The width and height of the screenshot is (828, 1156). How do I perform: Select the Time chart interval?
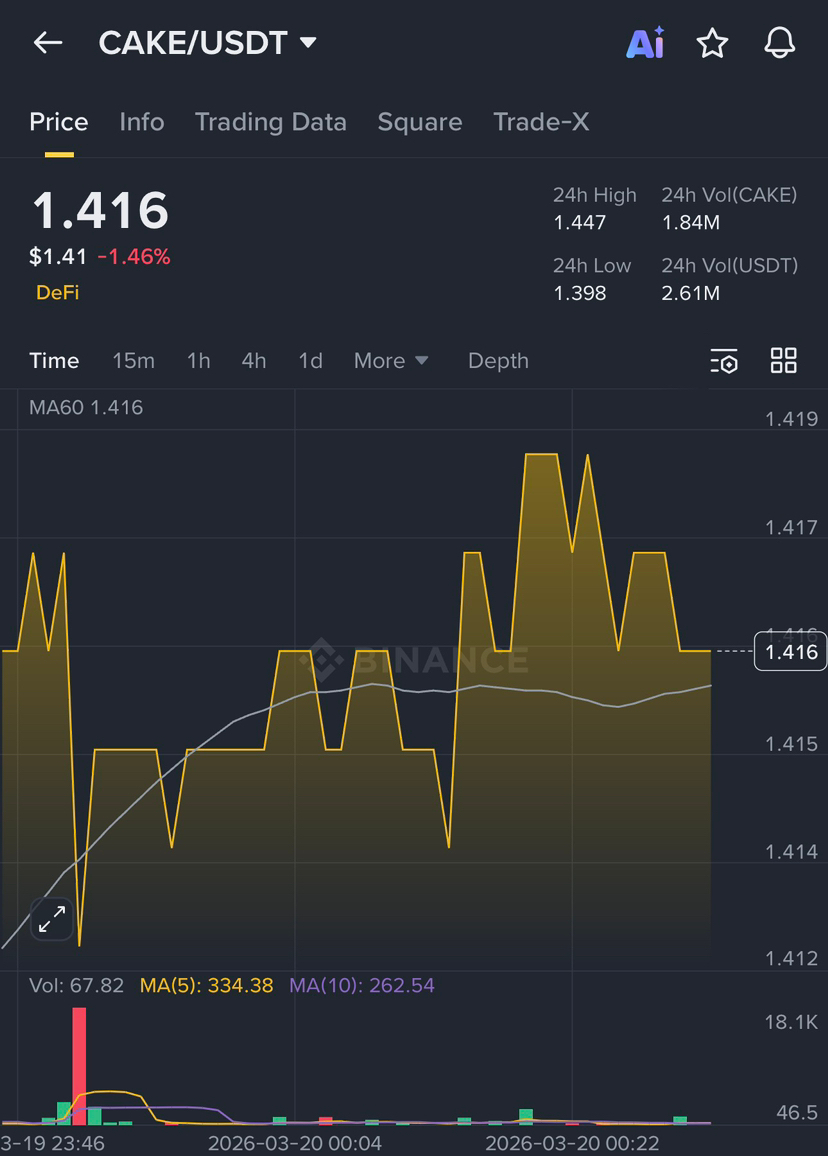tap(54, 361)
